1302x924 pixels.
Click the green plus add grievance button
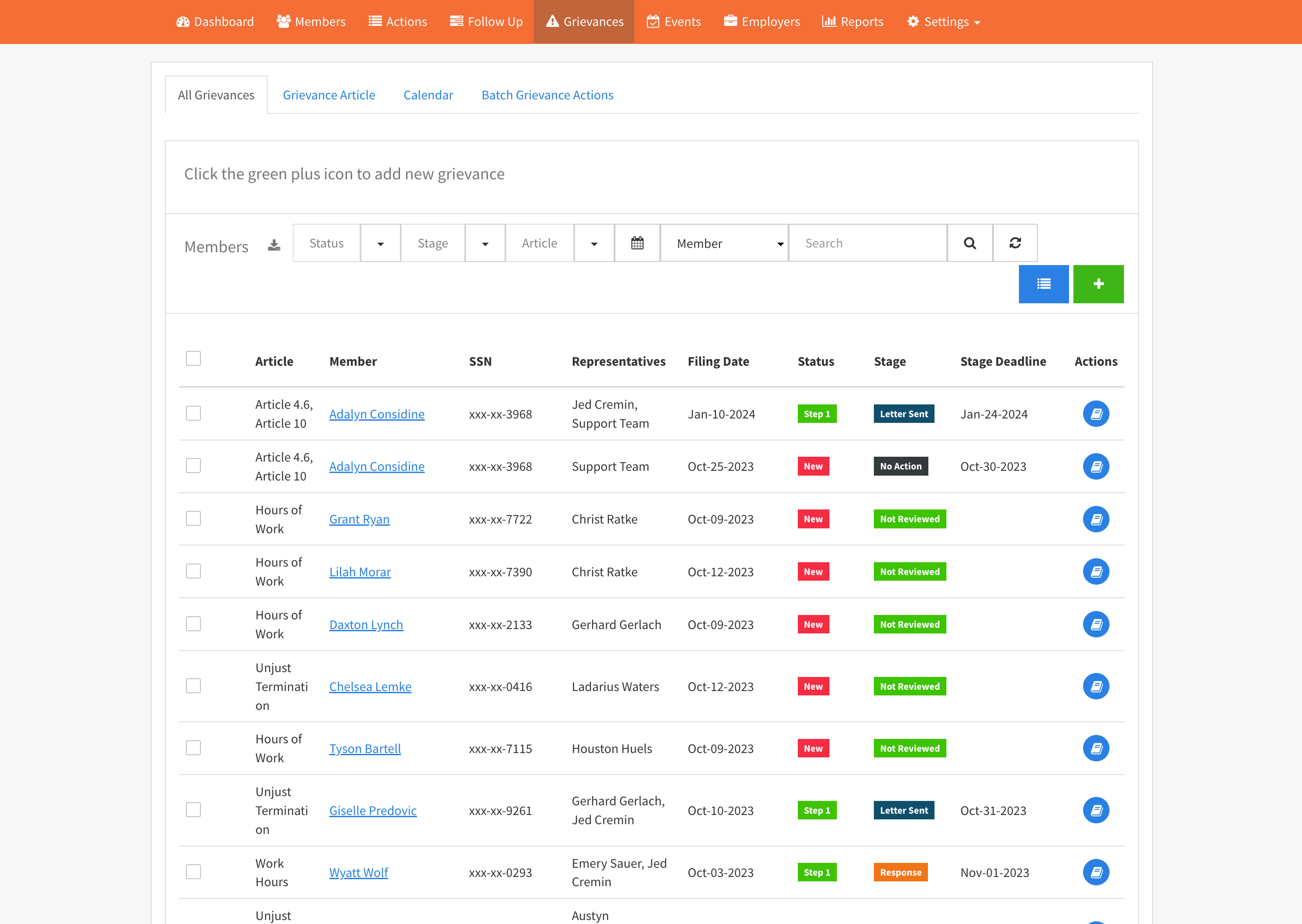[1098, 284]
